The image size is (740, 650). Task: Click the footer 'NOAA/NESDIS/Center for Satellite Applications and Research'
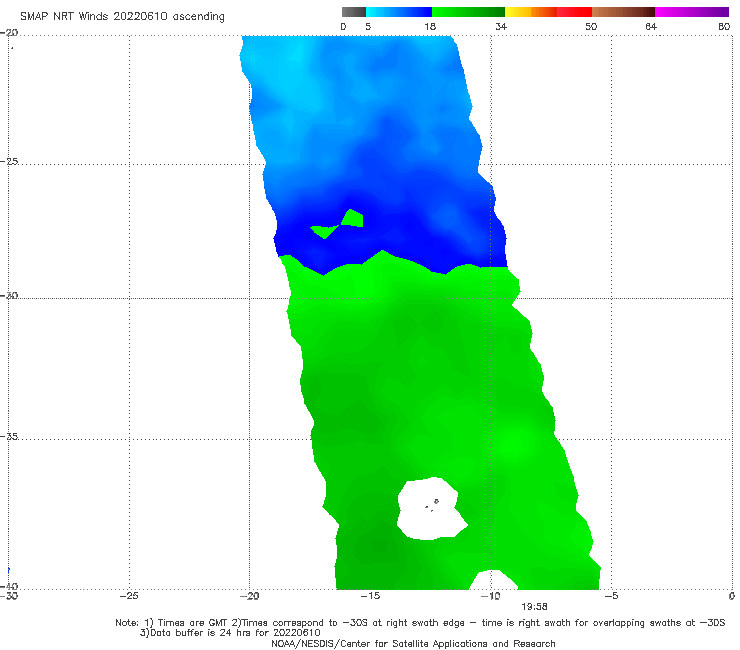tap(413, 644)
